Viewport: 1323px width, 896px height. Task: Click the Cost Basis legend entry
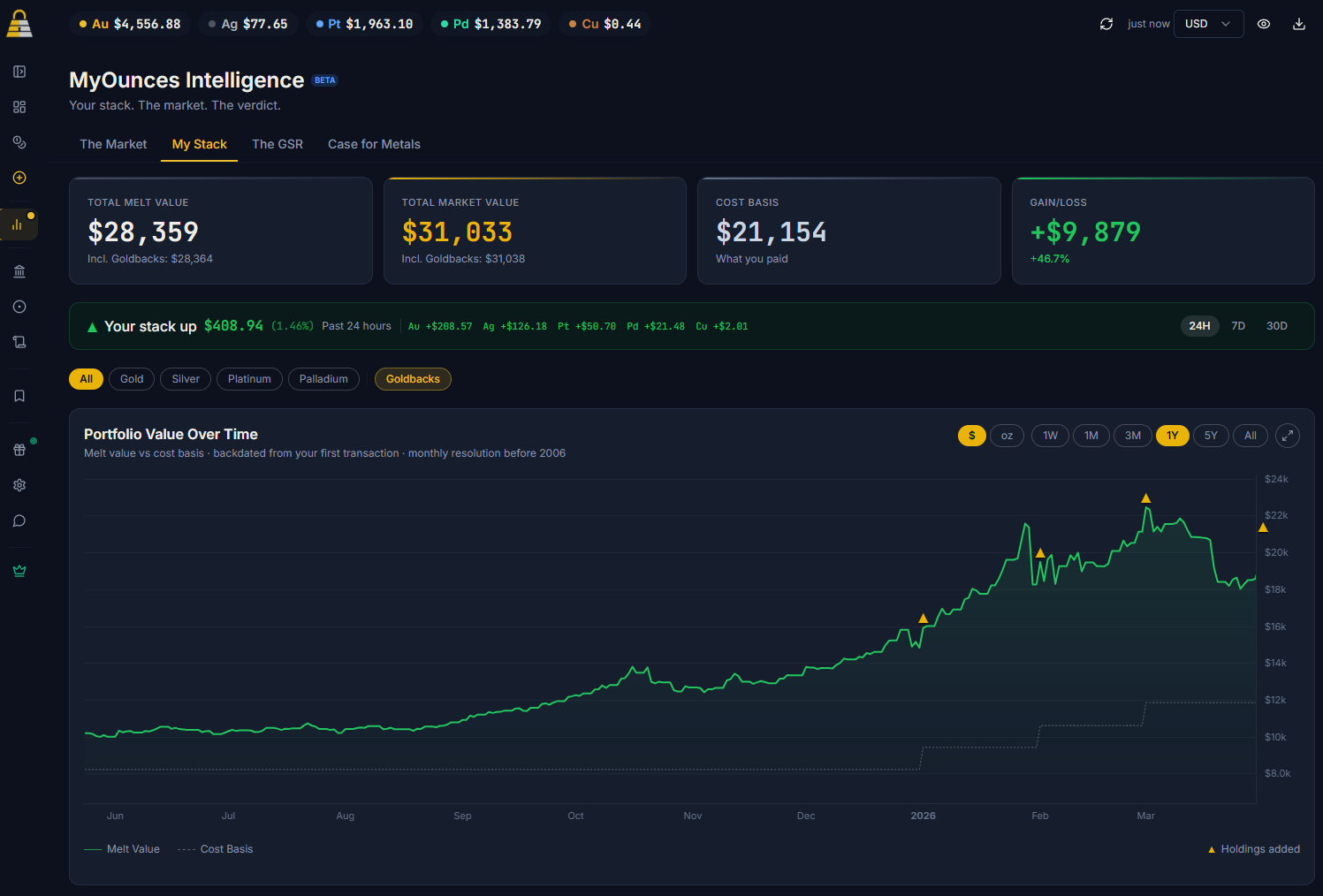coord(215,849)
